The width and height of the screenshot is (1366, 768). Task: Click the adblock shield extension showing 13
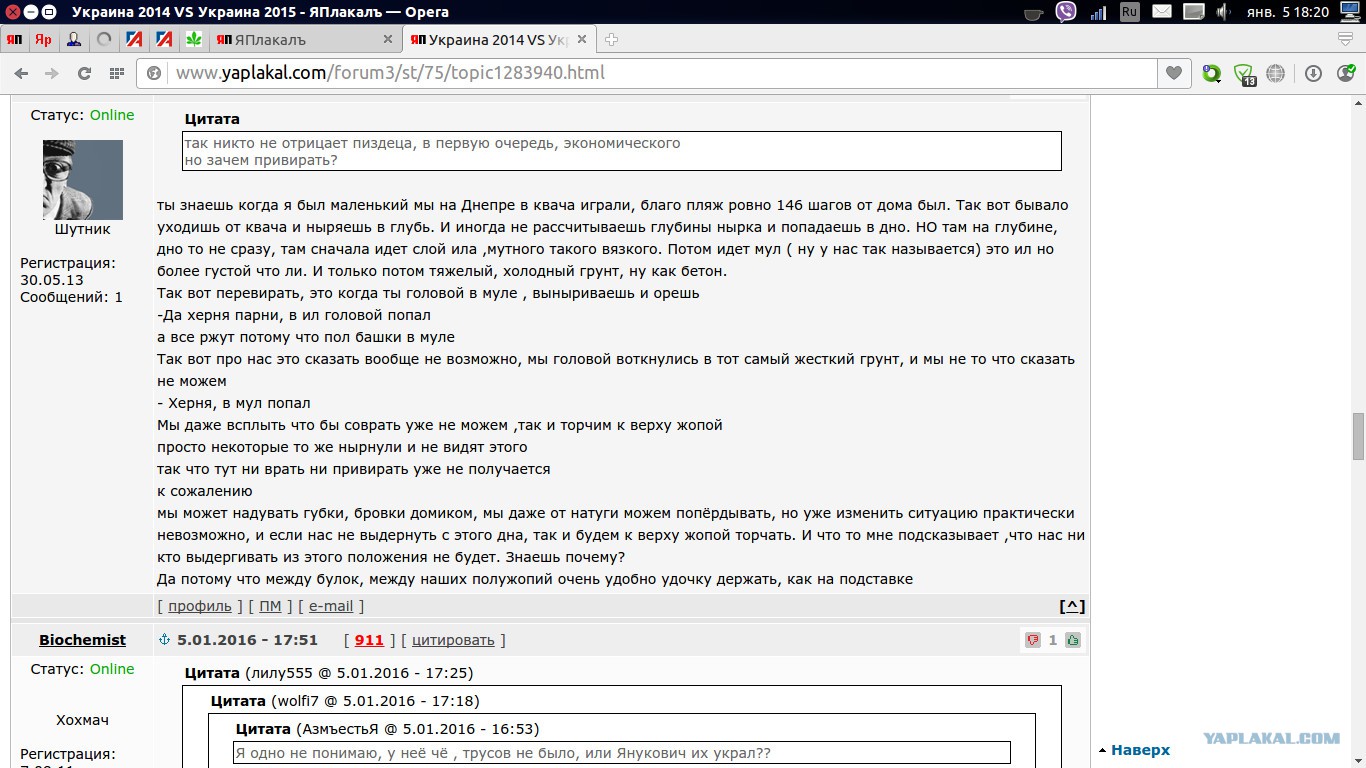1244,74
